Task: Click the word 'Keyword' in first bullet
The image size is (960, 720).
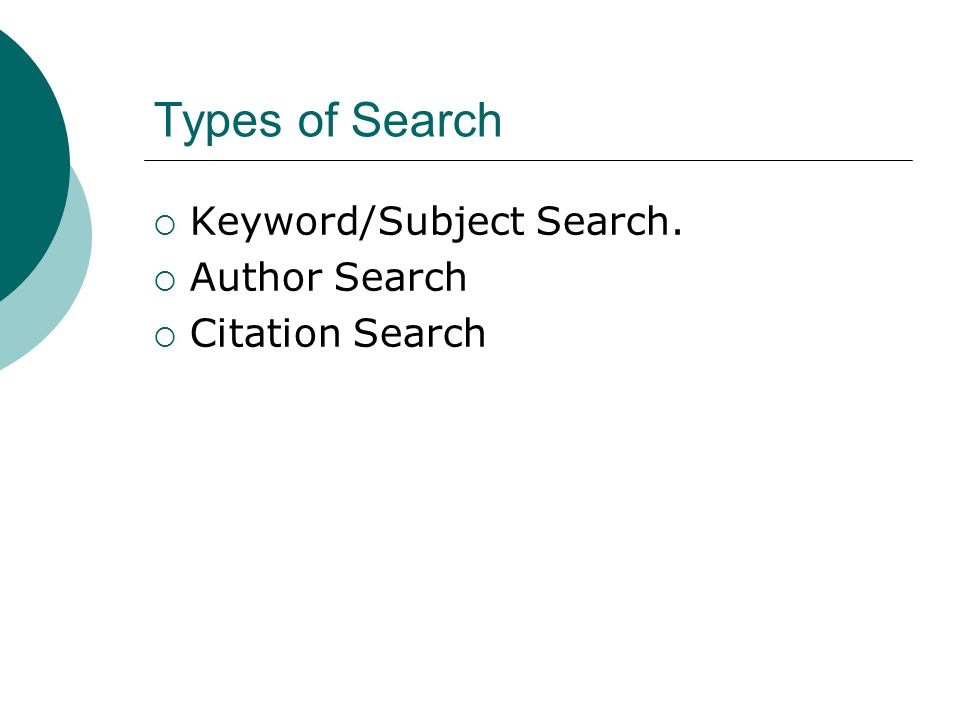Action: click(274, 222)
